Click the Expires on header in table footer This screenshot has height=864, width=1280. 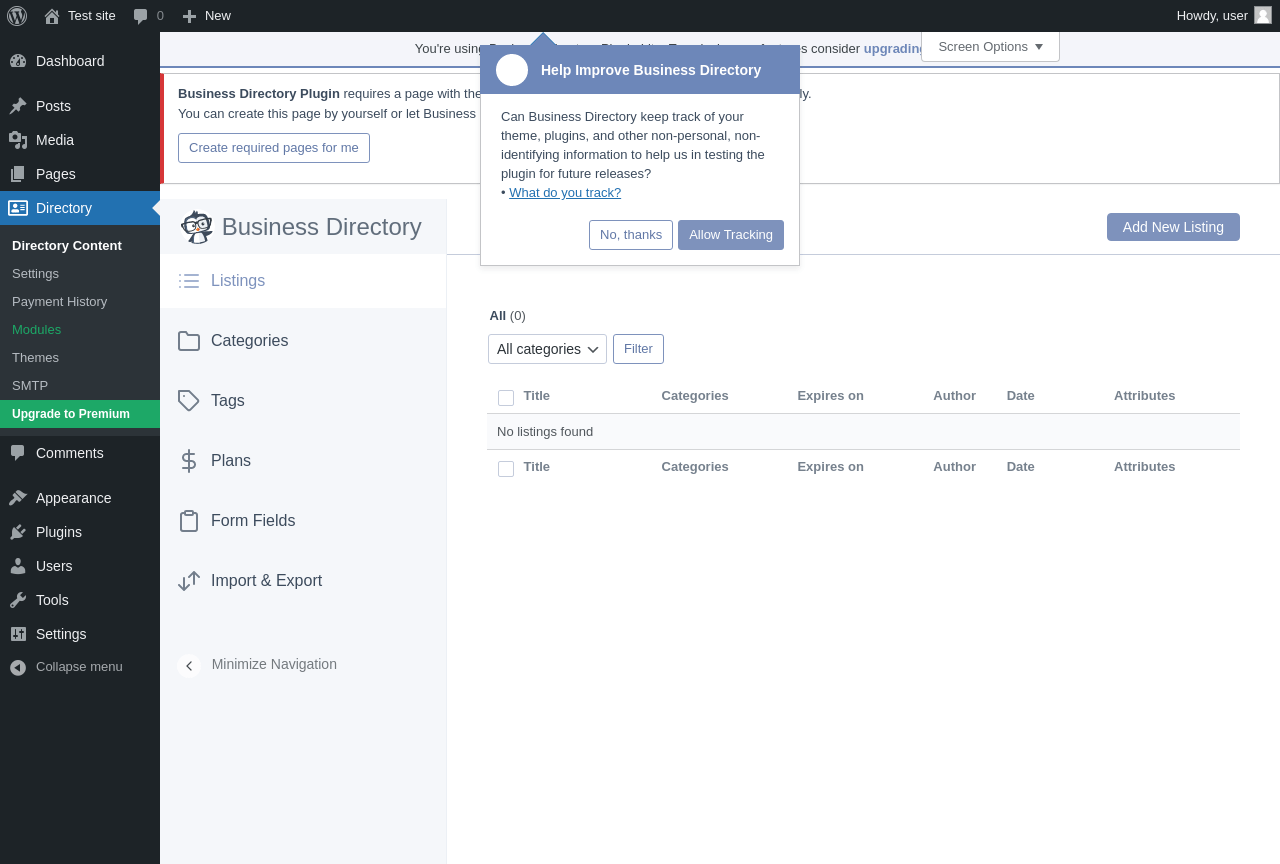(831, 467)
